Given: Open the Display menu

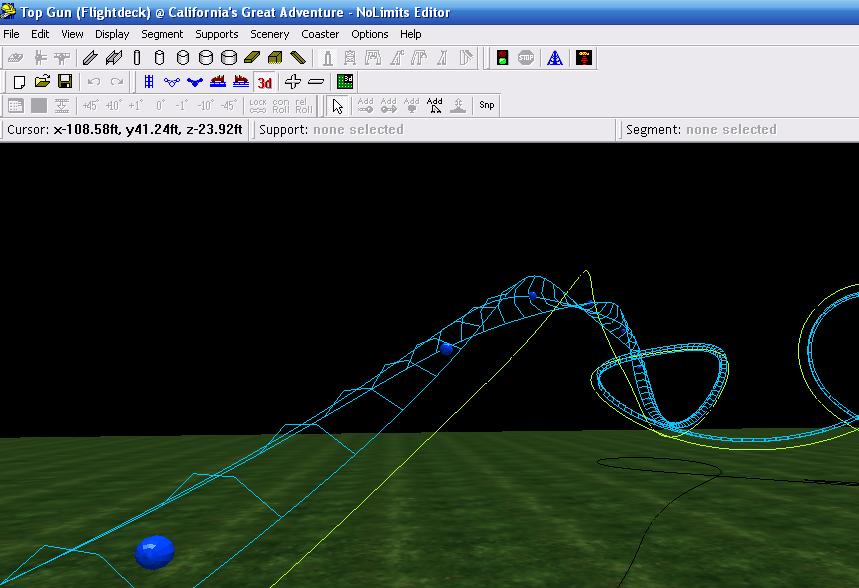Looking at the screenshot, I should pos(112,34).
